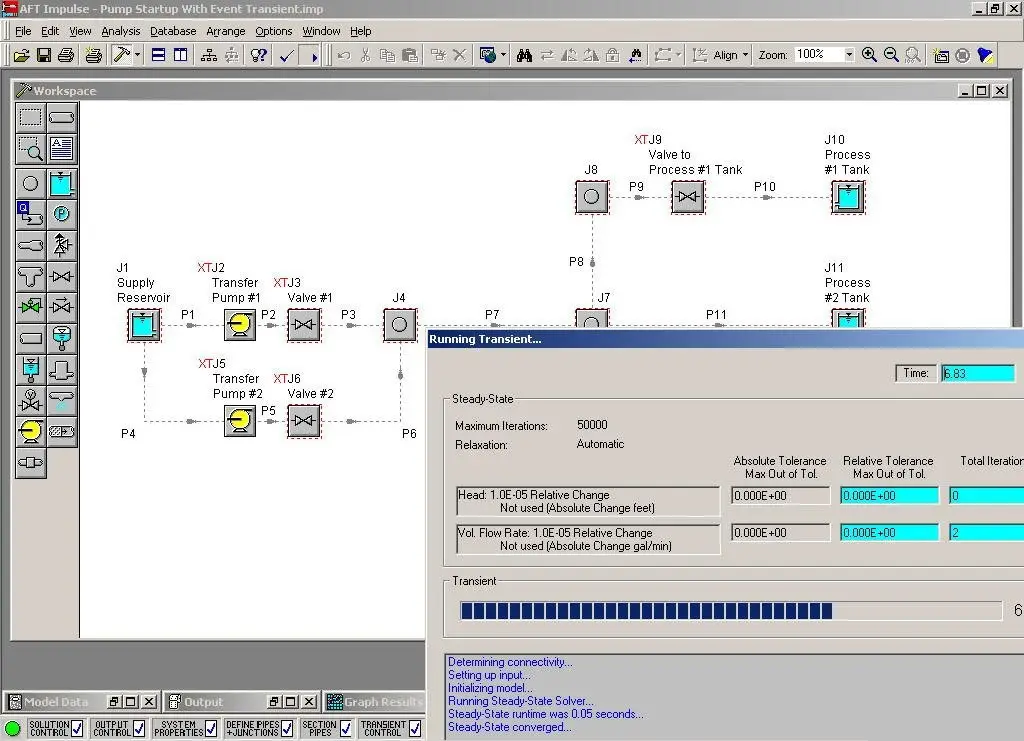This screenshot has height=741, width=1024.
Task: Open the Database menu
Action: click(x=173, y=31)
